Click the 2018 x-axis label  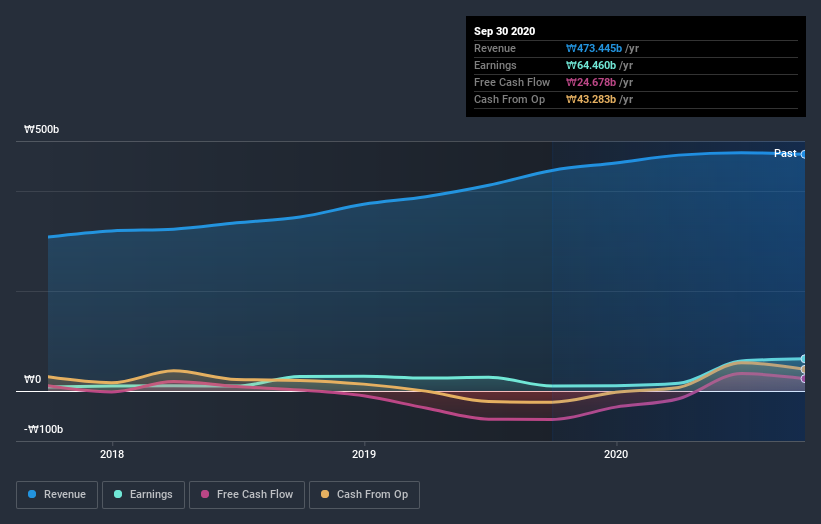coord(112,454)
